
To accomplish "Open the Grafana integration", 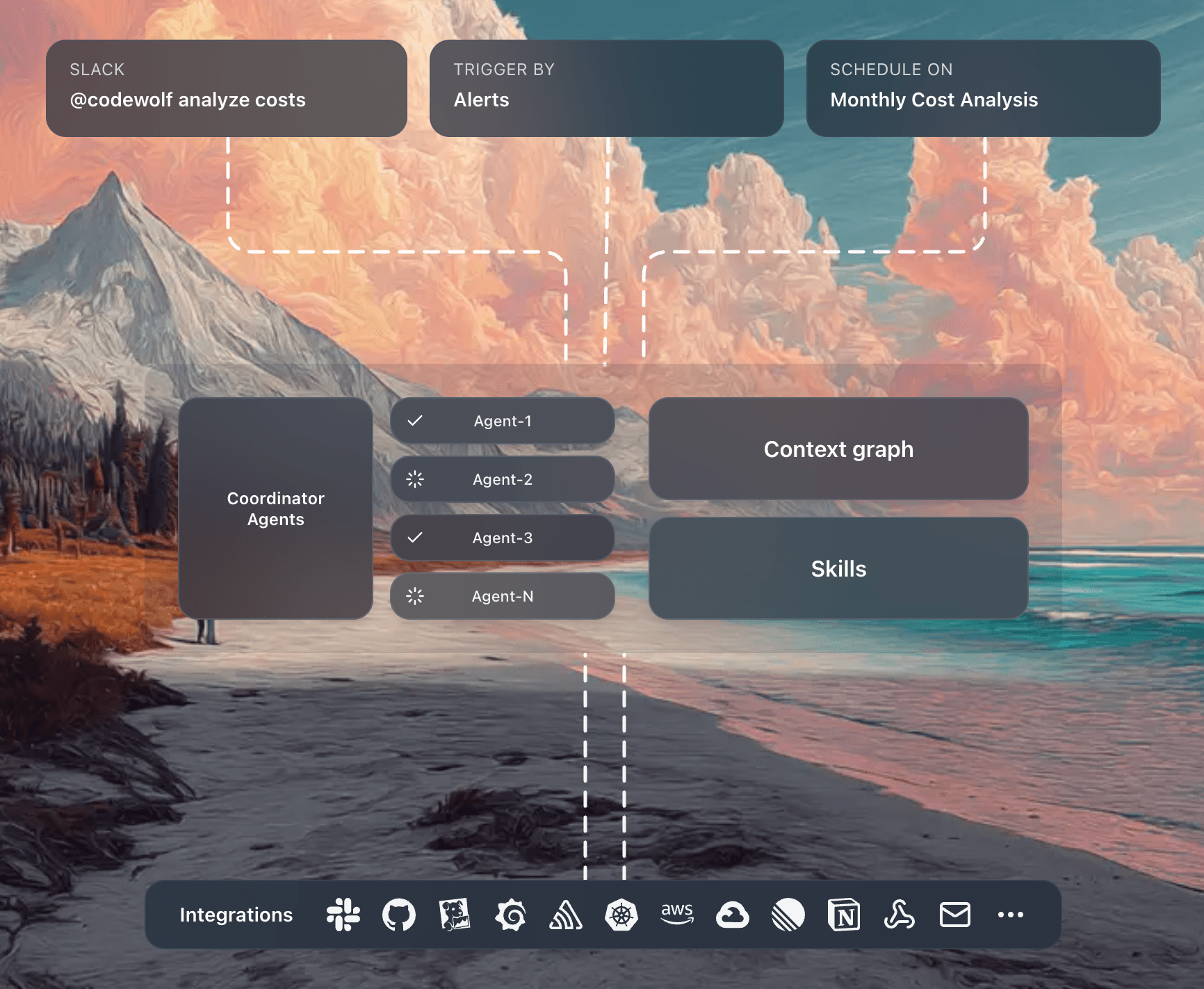I will click(510, 914).
